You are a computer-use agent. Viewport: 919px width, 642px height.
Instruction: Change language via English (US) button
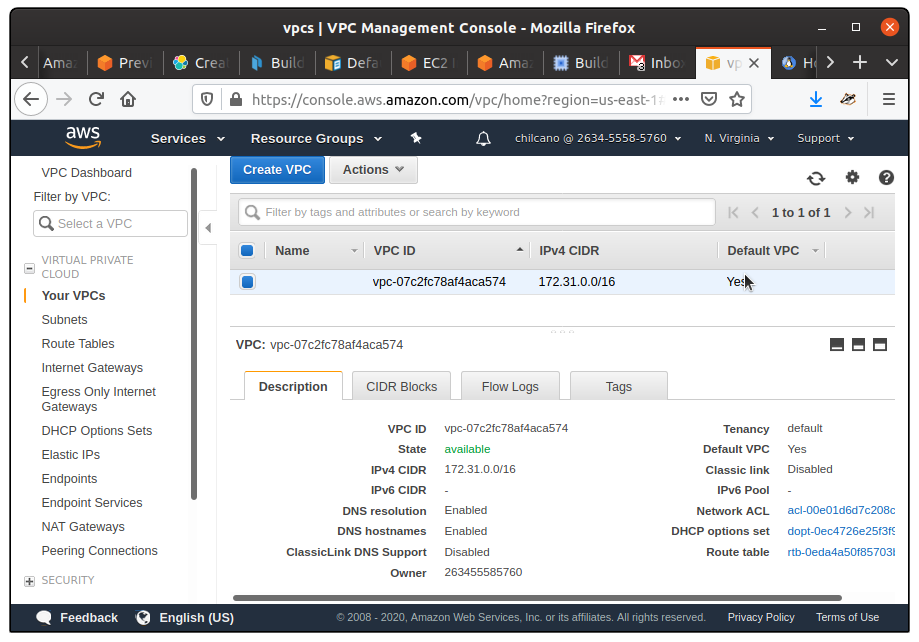click(185, 617)
